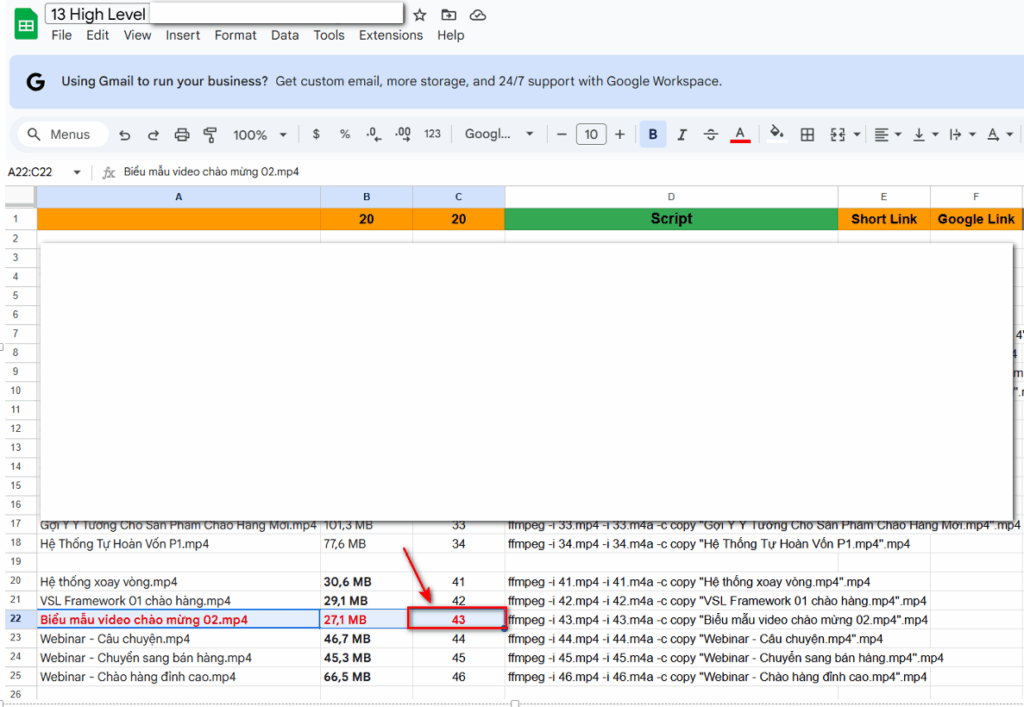Open the Edit menu
The width and height of the screenshot is (1024, 707).
click(97, 35)
